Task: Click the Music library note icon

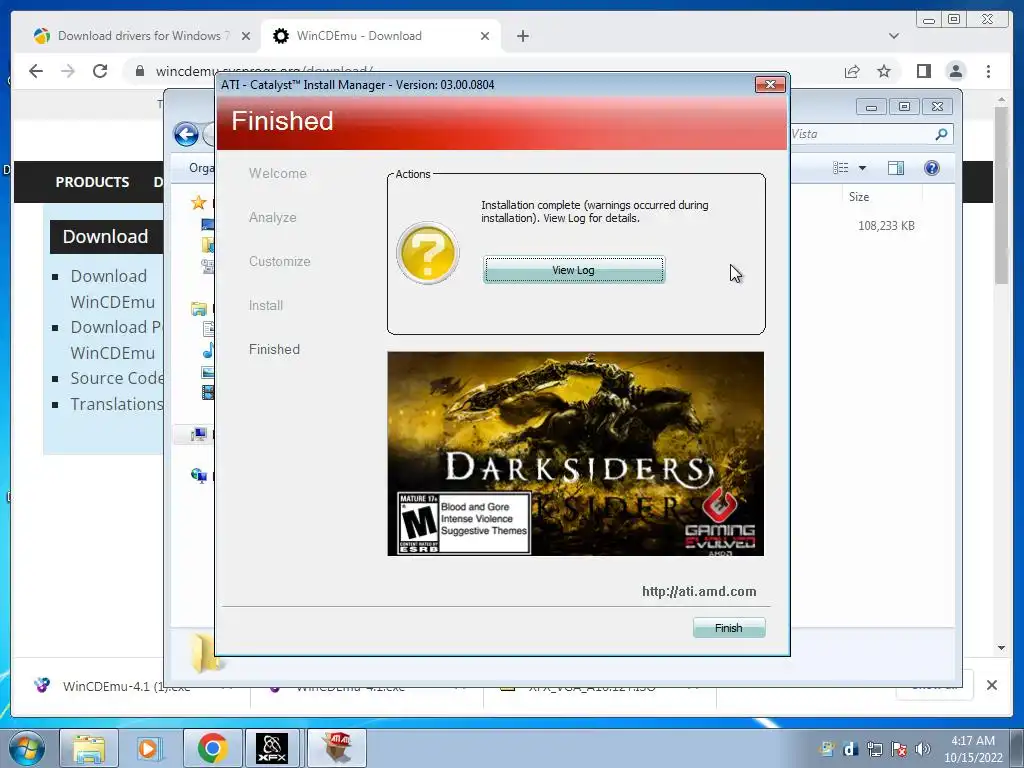Action: pyautogui.click(x=208, y=351)
